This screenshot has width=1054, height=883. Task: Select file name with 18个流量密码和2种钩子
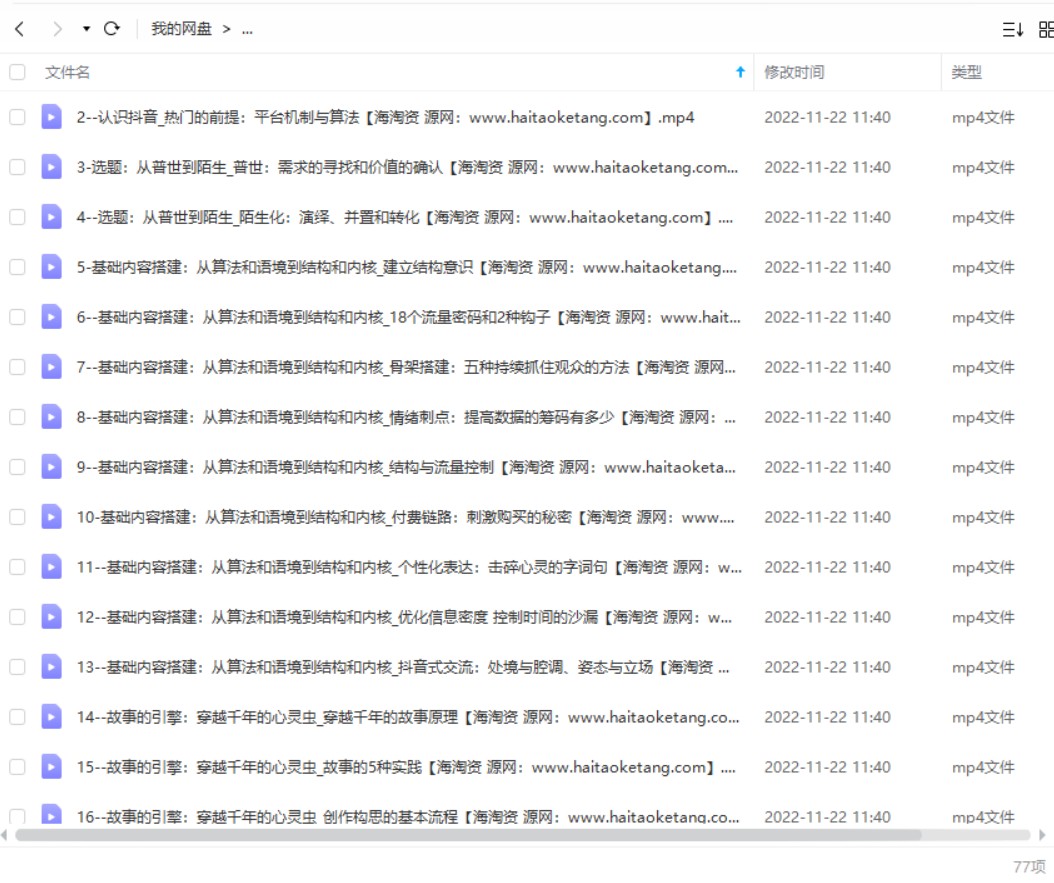[408, 317]
